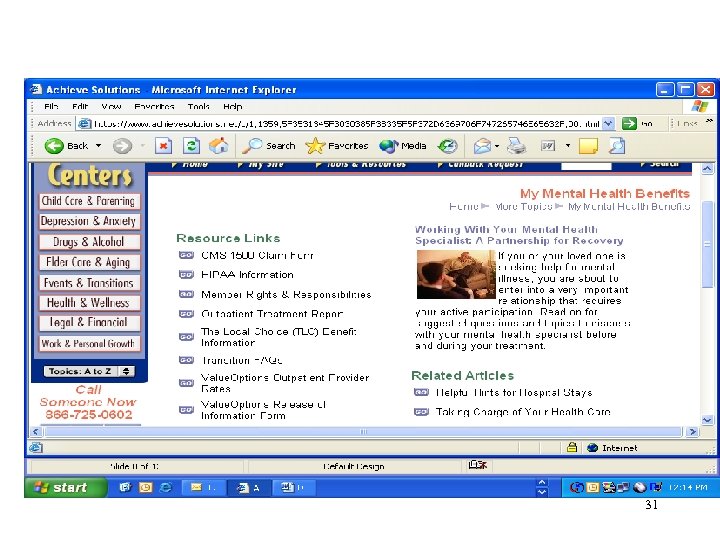
Task: Expand the Mail button dropdown arrow
Action: (497, 146)
